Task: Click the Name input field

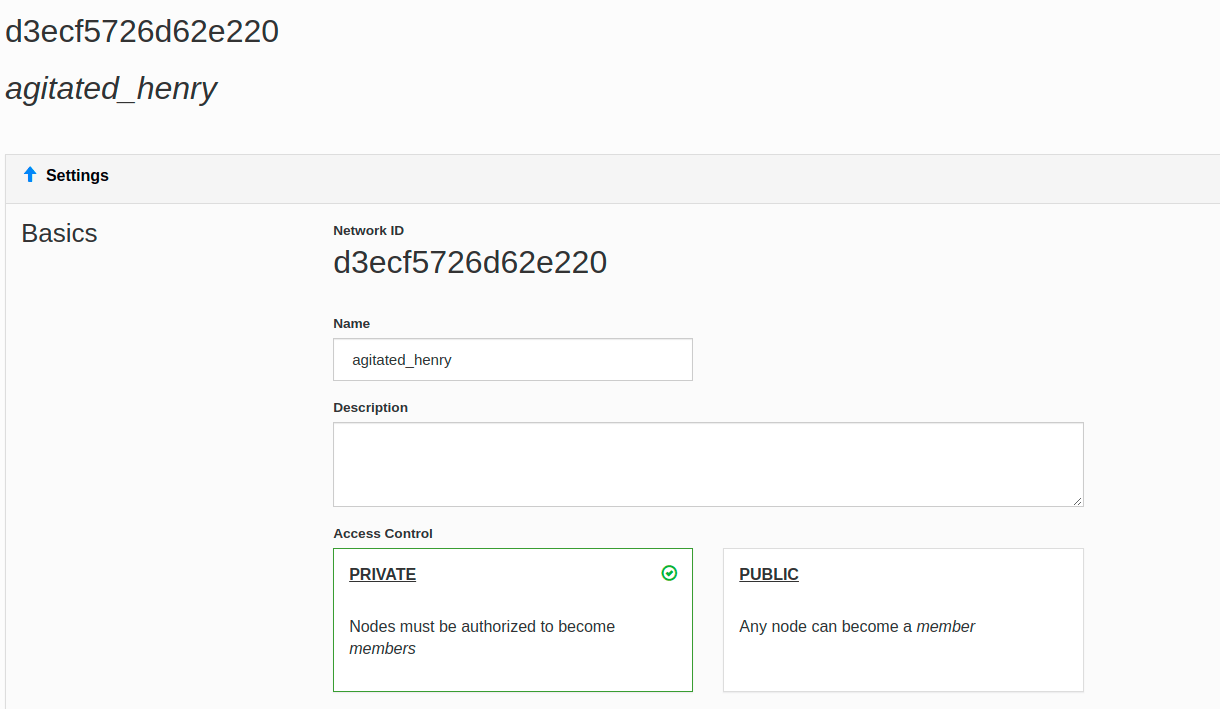Action: tap(512, 360)
